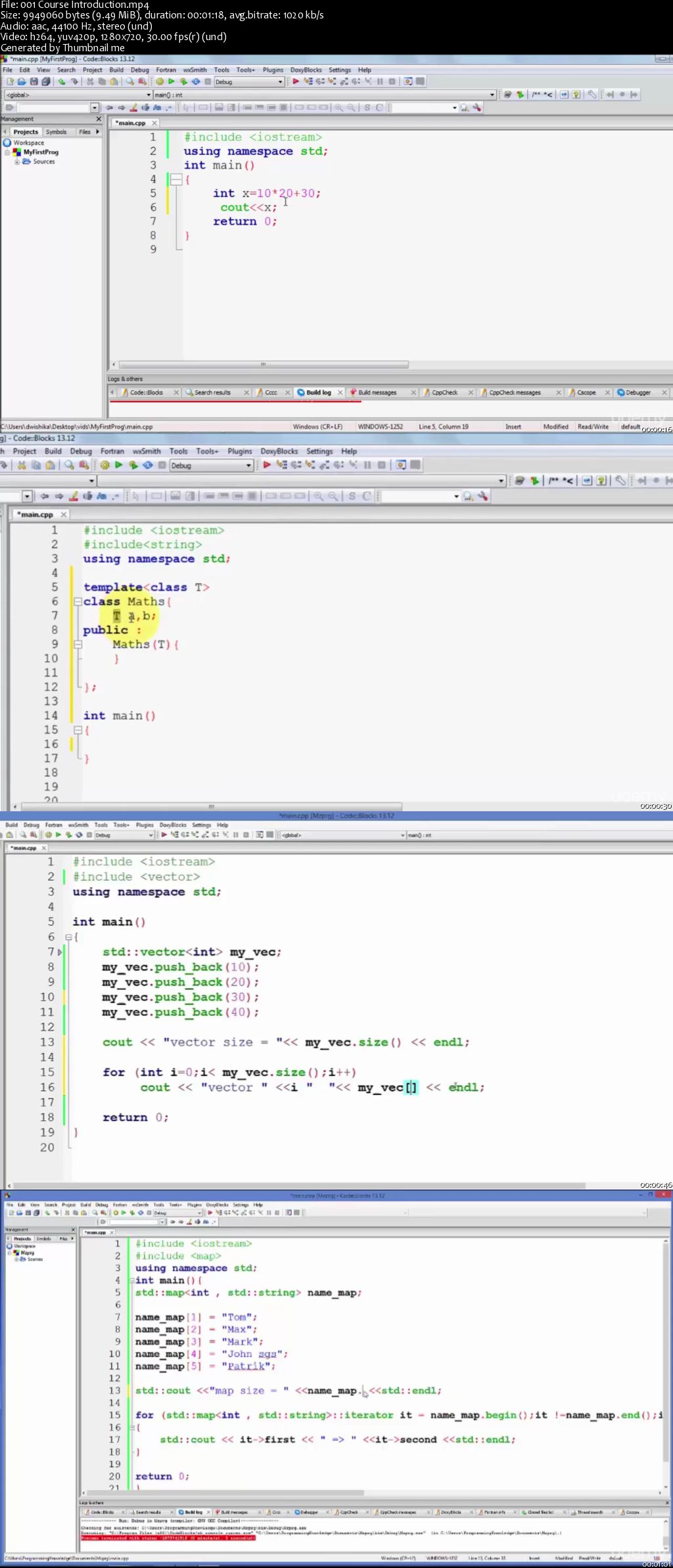Open Plugins menu in vector code window

145,825
